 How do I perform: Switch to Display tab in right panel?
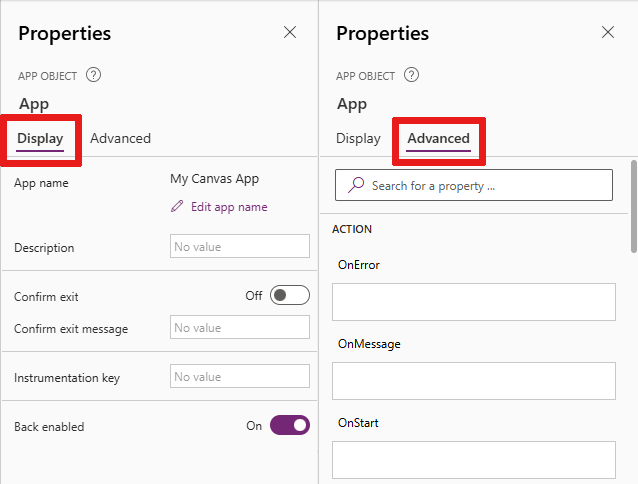click(x=358, y=138)
